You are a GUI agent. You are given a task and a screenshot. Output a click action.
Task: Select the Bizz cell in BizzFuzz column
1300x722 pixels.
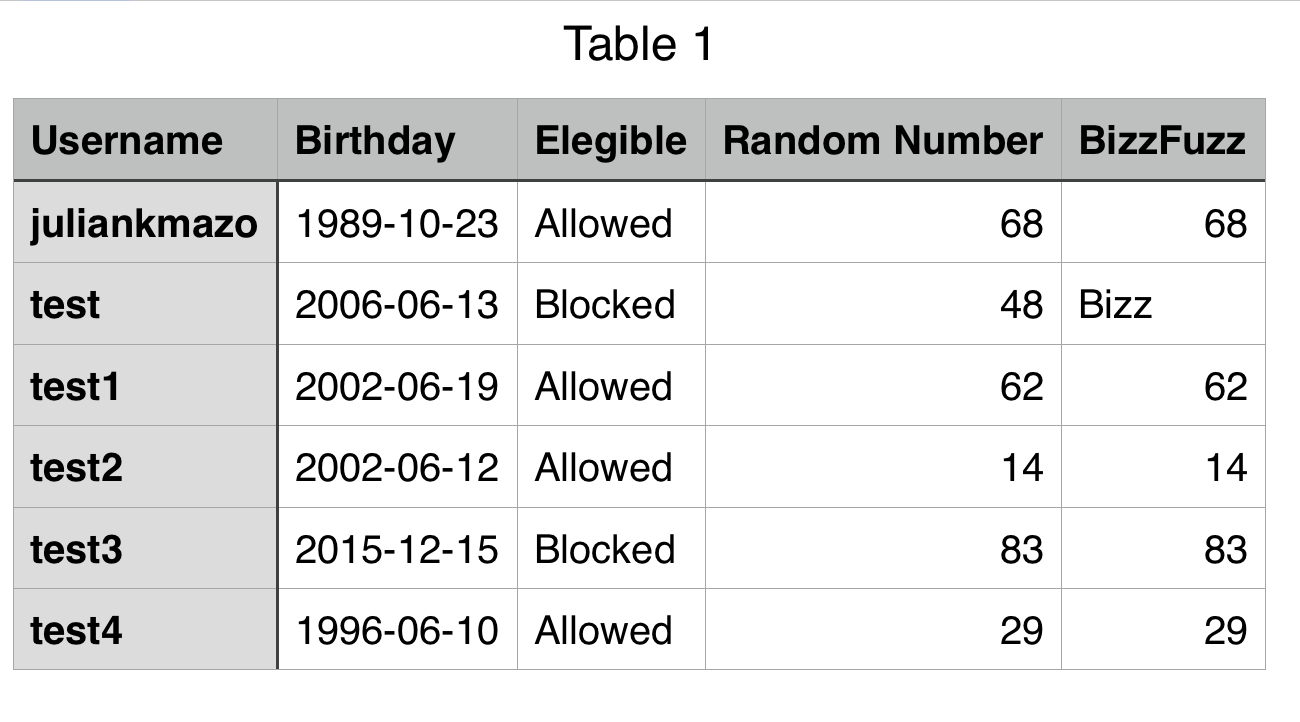1163,304
